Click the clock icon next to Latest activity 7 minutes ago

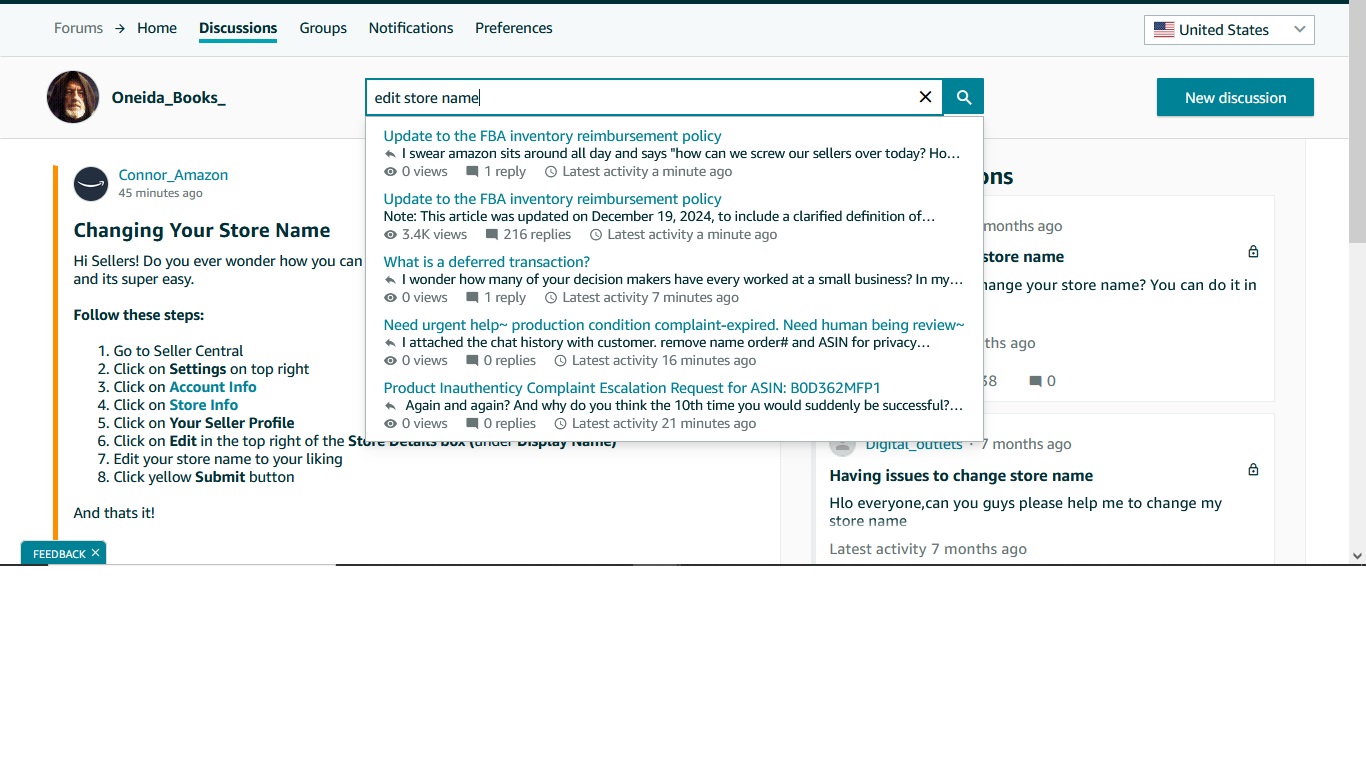click(x=551, y=298)
